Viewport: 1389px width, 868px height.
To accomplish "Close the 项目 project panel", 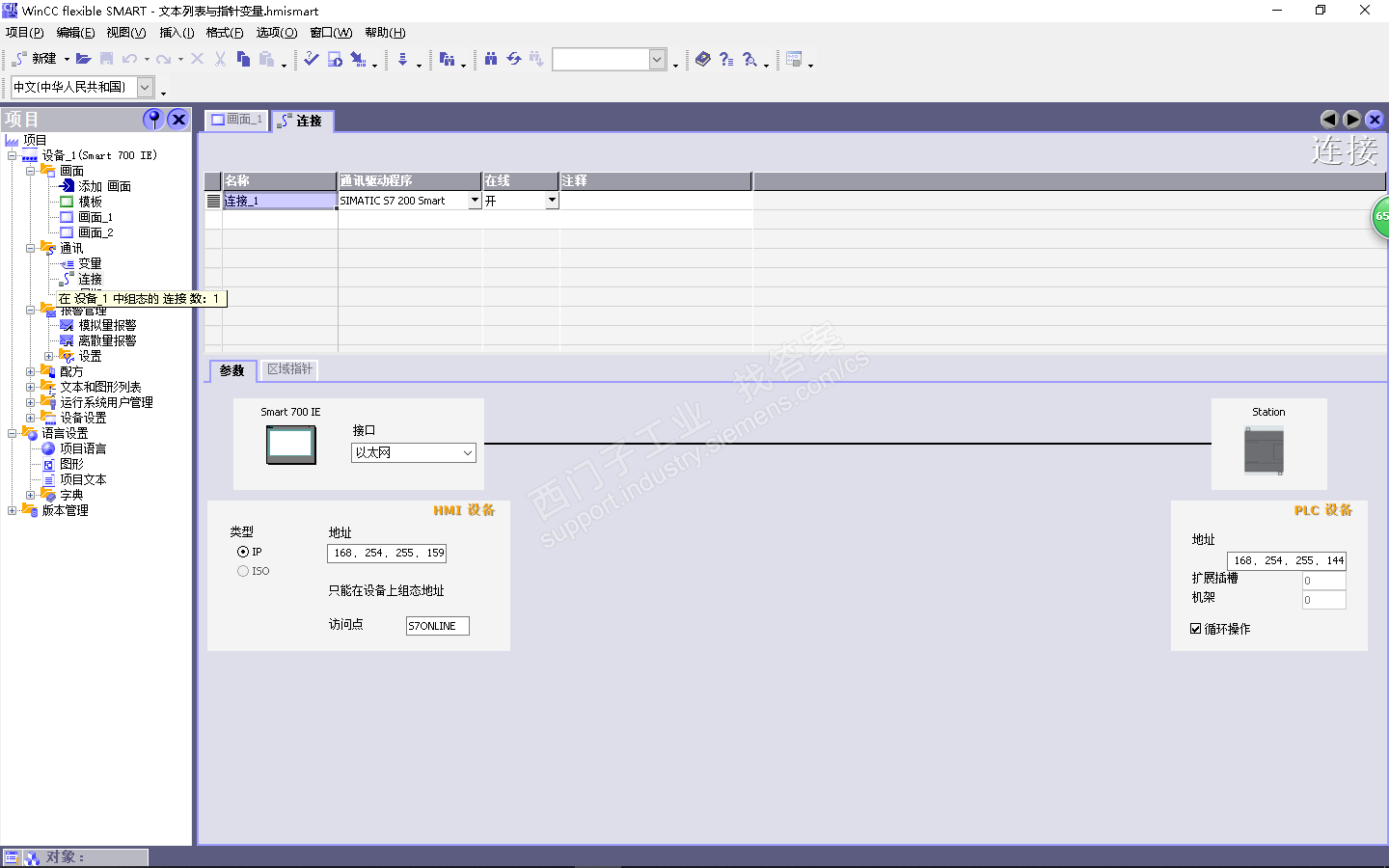I will (x=178, y=119).
